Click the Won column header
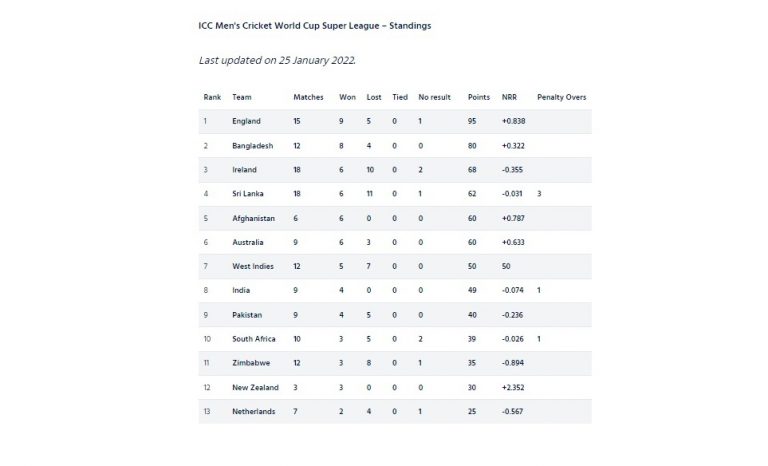Image resolution: width=768 pixels, height=466 pixels. 348,97
